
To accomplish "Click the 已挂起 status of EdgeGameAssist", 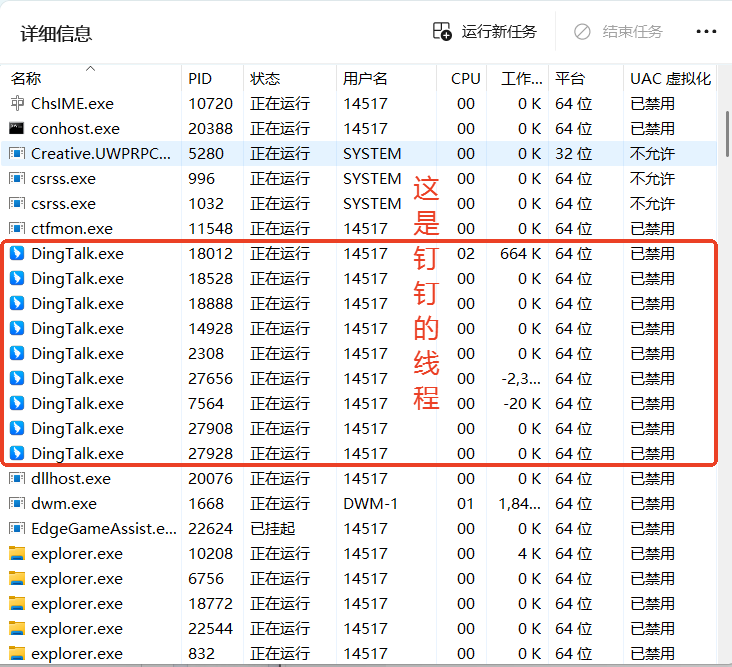I will pos(272,529).
